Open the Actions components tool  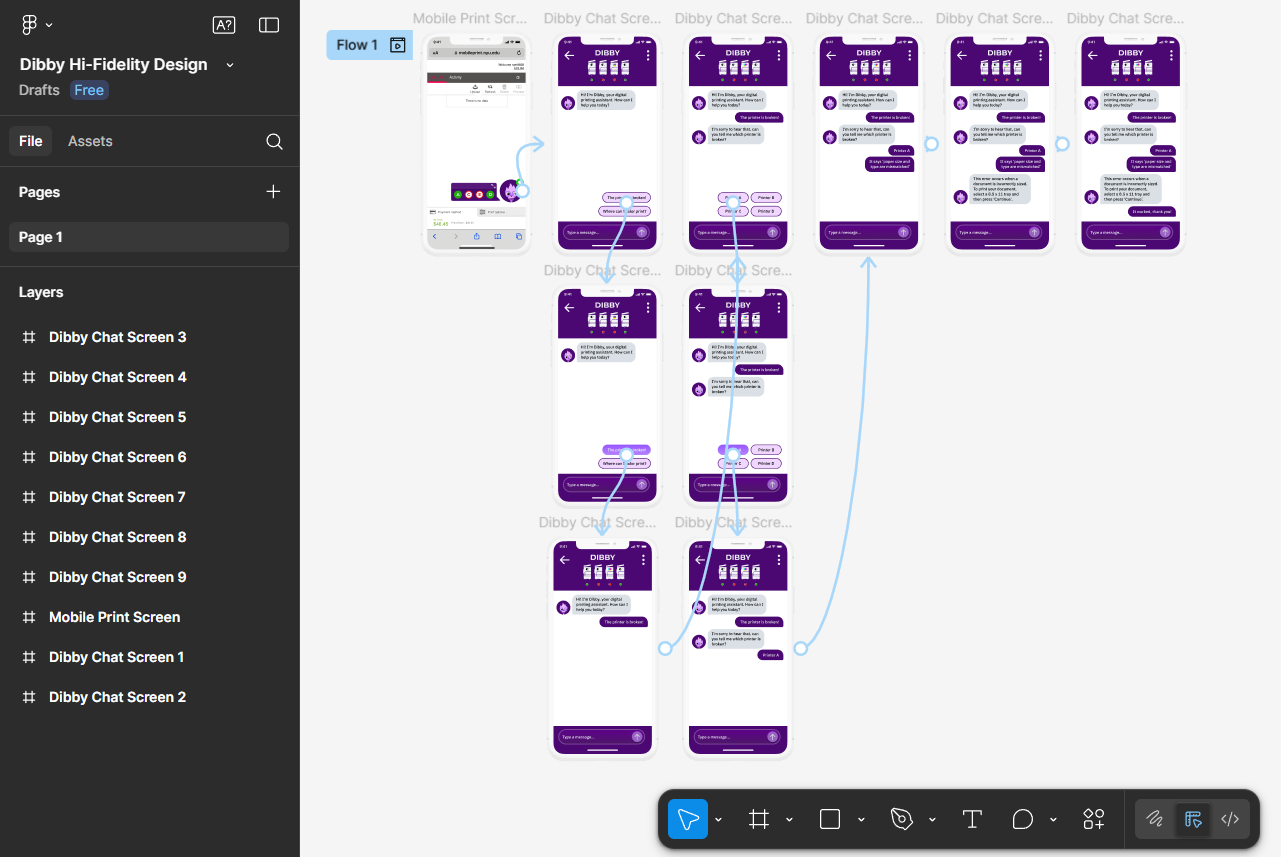1093,820
